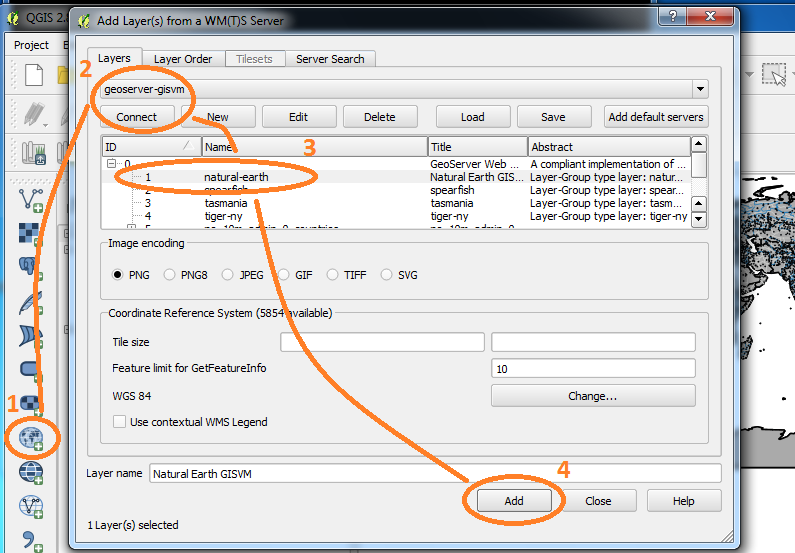The height and width of the screenshot is (553, 795).
Task: Click the ID column header
Action: coord(152,147)
